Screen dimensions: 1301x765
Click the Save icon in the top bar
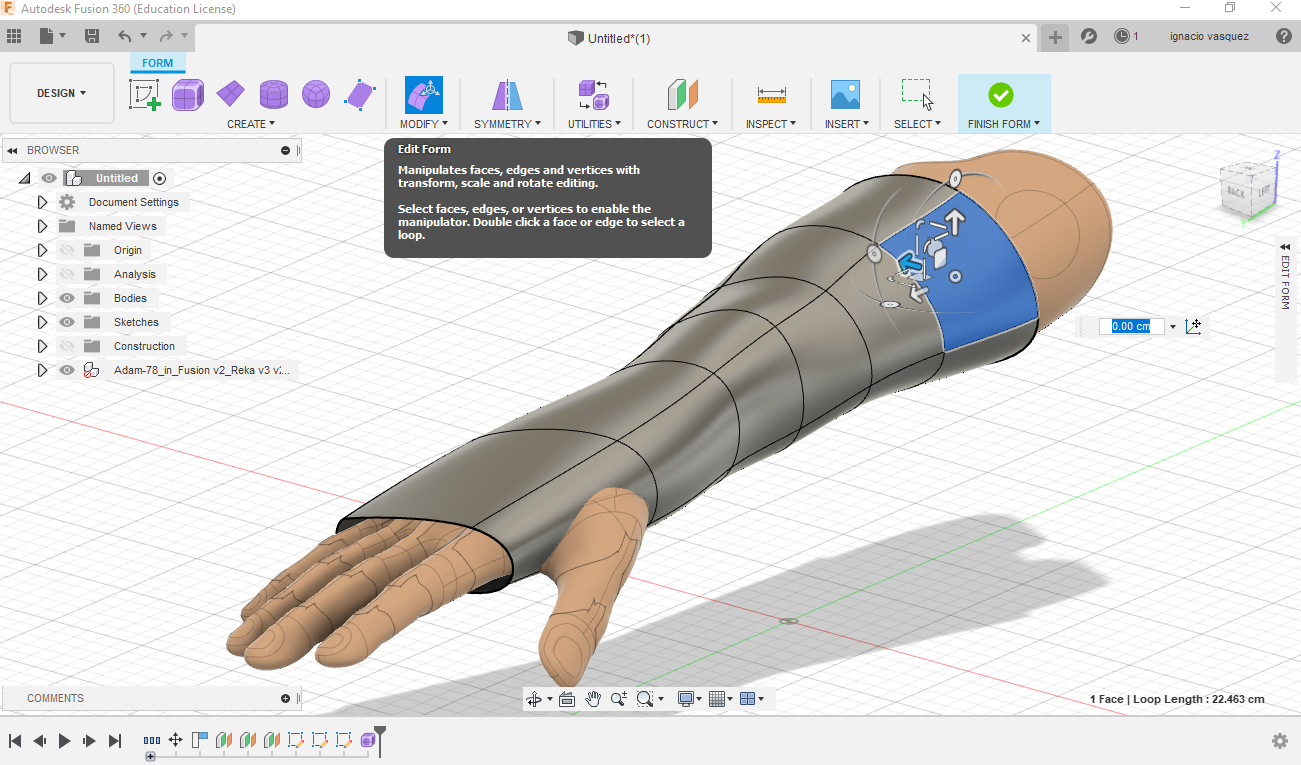(92, 36)
